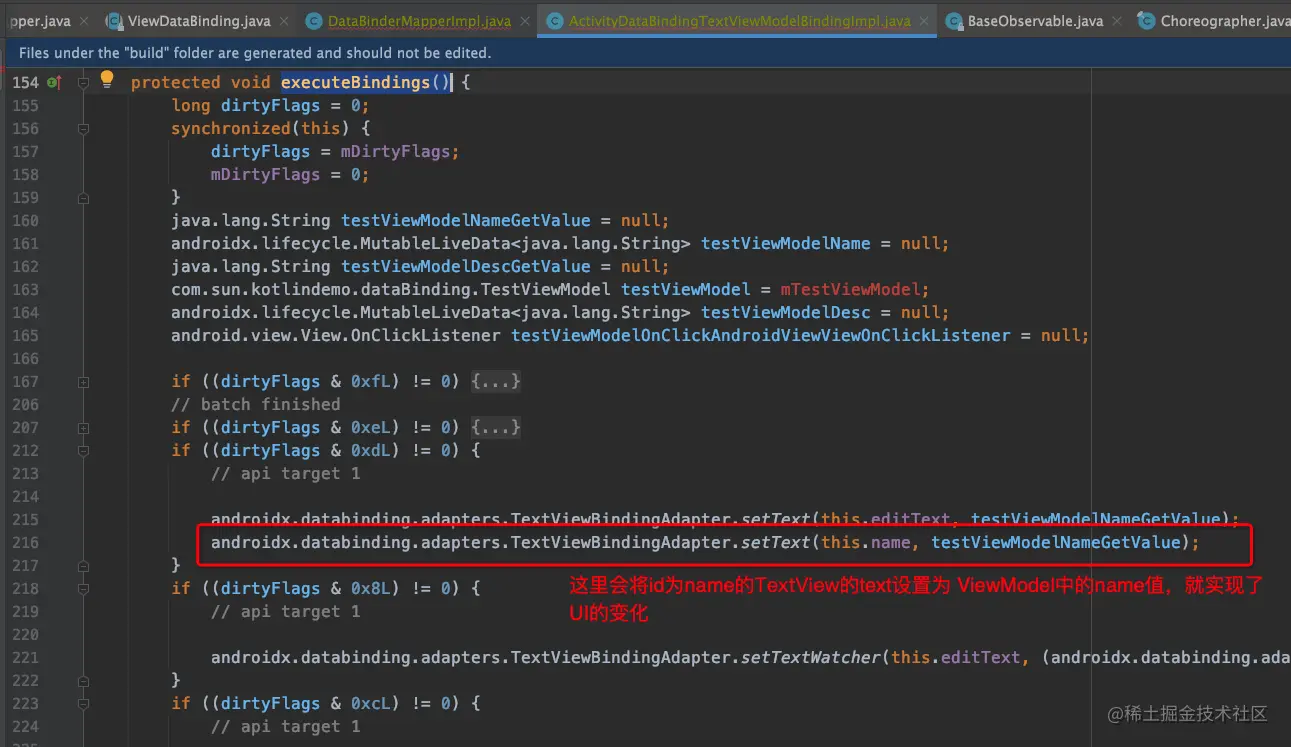Collapse the 0x8L if block on line 218

pyautogui.click(x=83, y=588)
